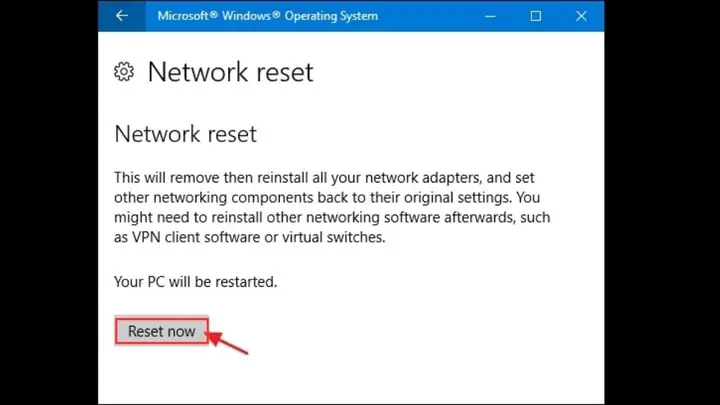Screen dimensions: 720x405
Task: Click the black area right of the window
Action: [662, 202]
